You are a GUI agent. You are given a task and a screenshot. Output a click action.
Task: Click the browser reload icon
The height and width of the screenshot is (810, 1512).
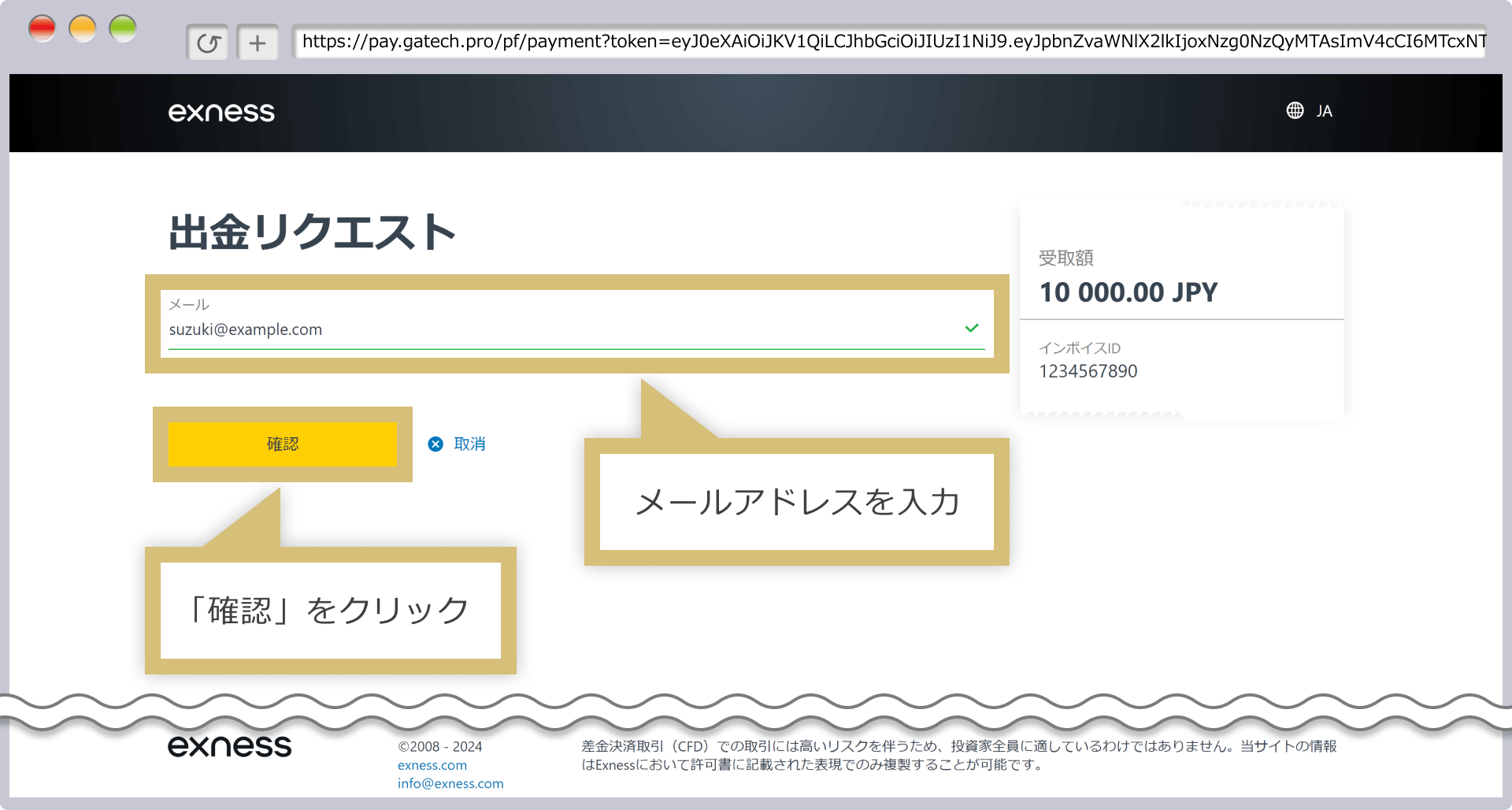[x=208, y=43]
